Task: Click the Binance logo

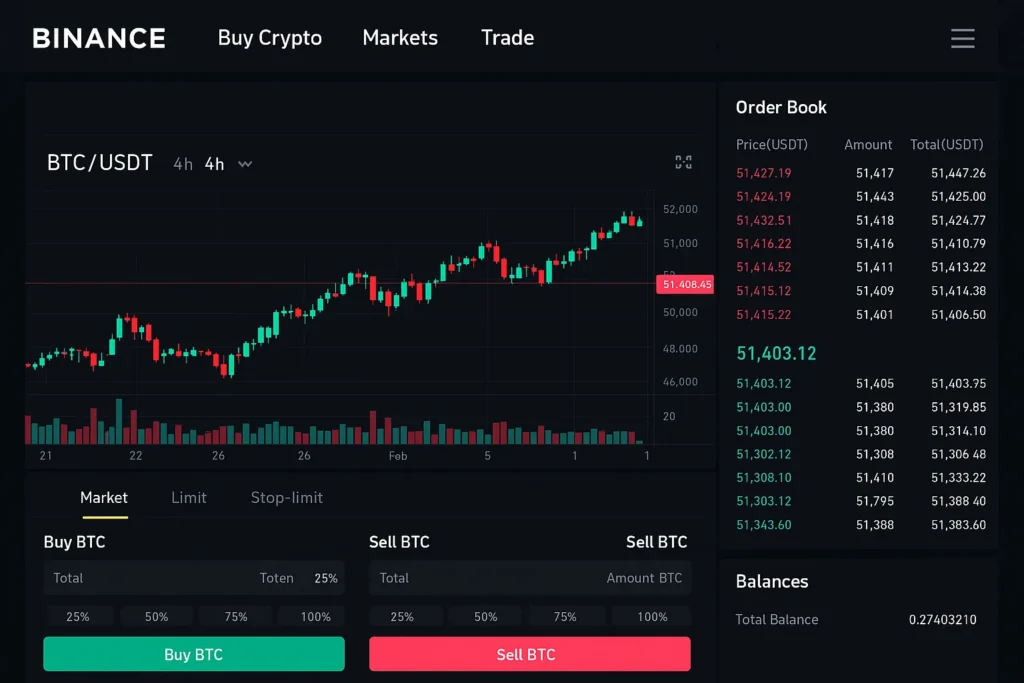Action: click(x=98, y=38)
